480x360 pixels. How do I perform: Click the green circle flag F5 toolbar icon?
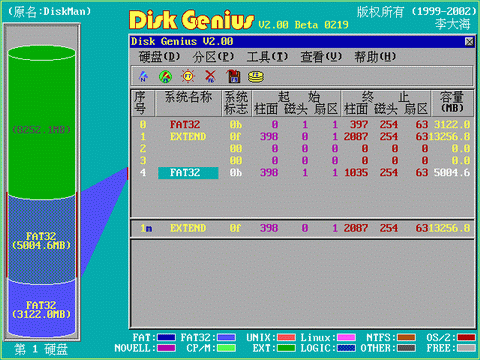pos(165,76)
